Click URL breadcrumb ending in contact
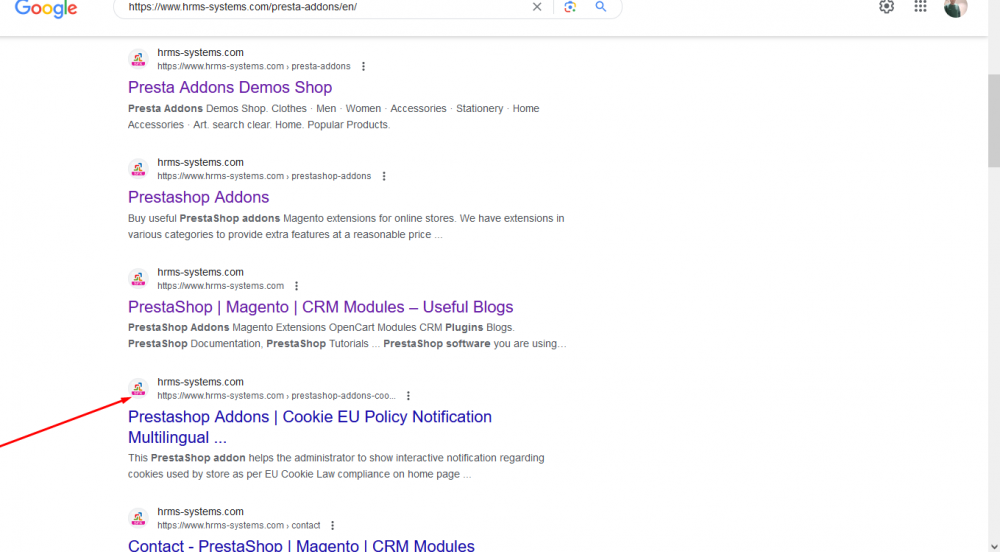This screenshot has width=1000, height=552. click(239, 525)
